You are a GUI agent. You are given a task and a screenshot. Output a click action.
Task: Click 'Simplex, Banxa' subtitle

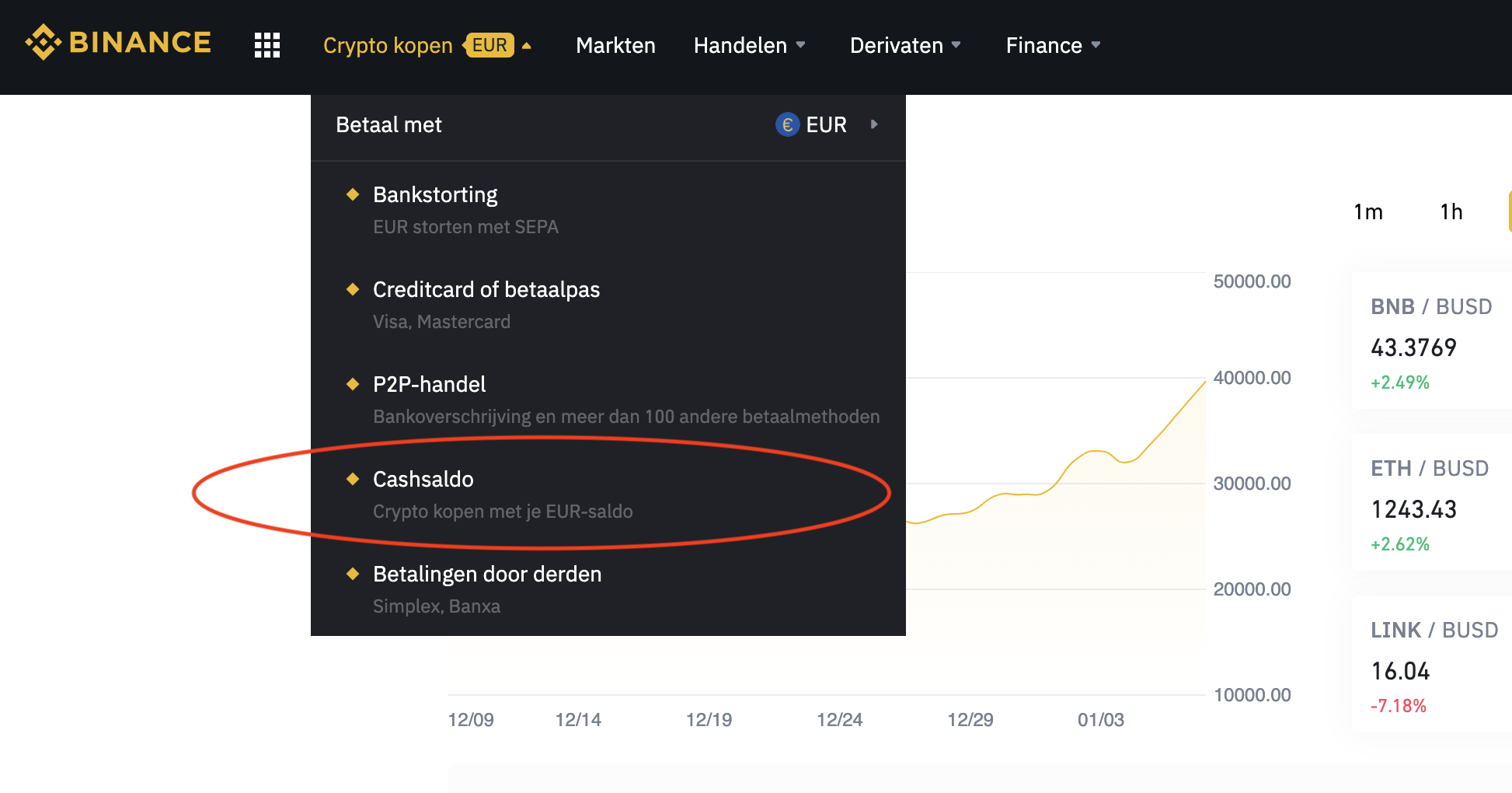coord(437,606)
